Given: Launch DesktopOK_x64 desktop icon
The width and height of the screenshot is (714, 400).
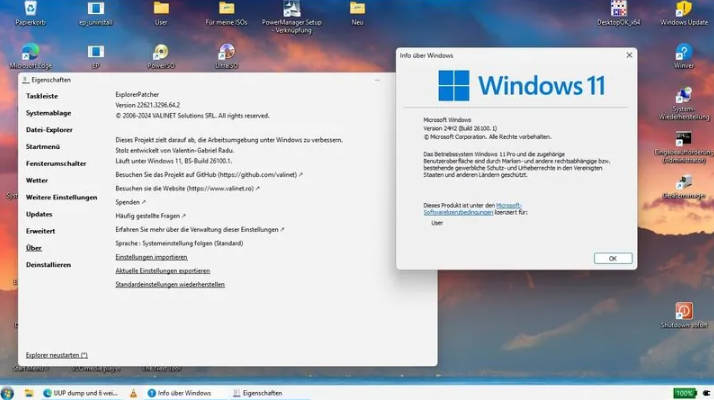Looking at the screenshot, I should [x=618, y=13].
